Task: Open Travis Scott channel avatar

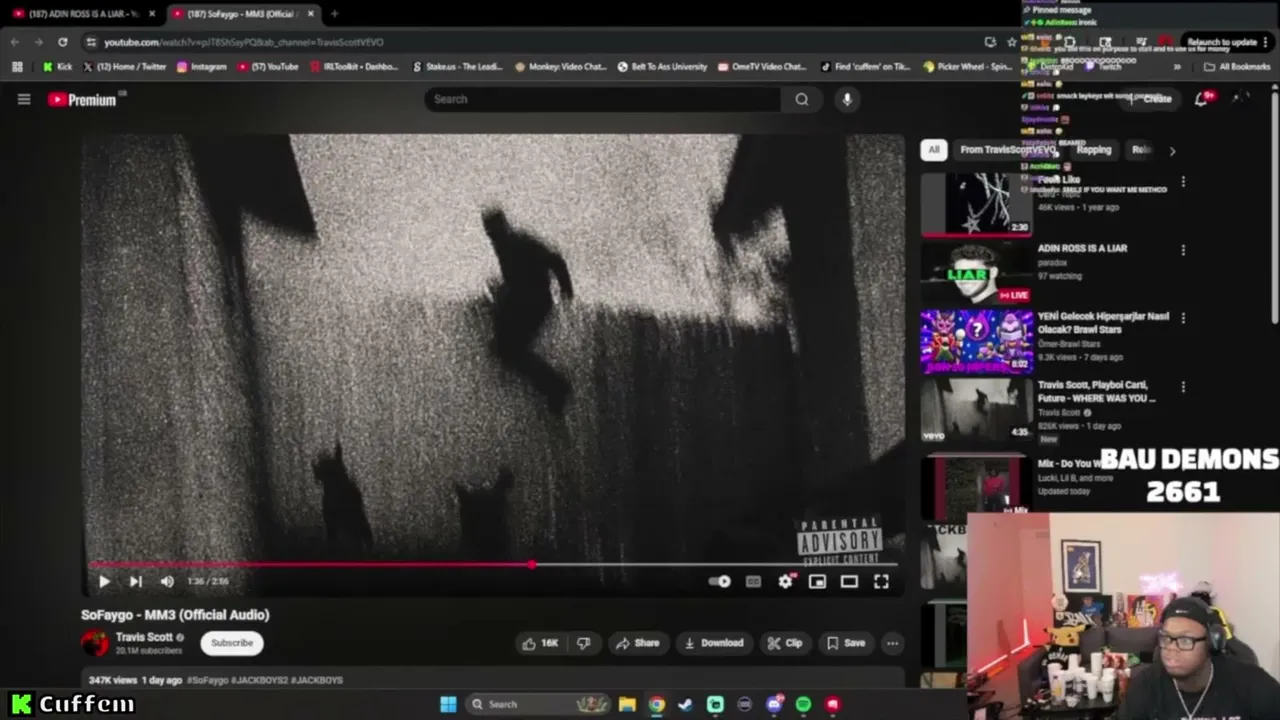Action: tap(95, 643)
